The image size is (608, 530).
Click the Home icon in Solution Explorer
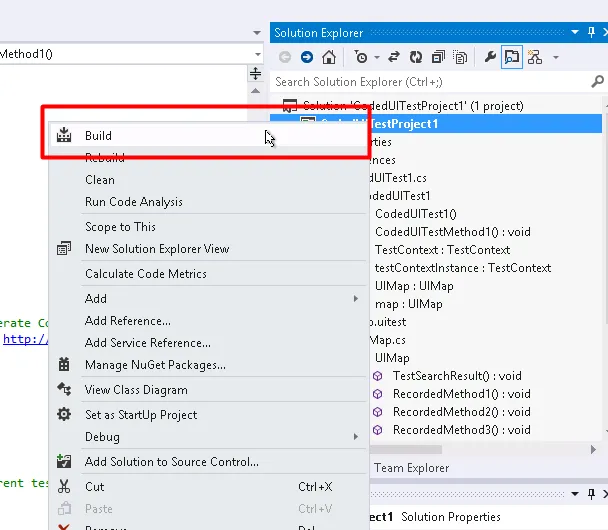[328, 57]
